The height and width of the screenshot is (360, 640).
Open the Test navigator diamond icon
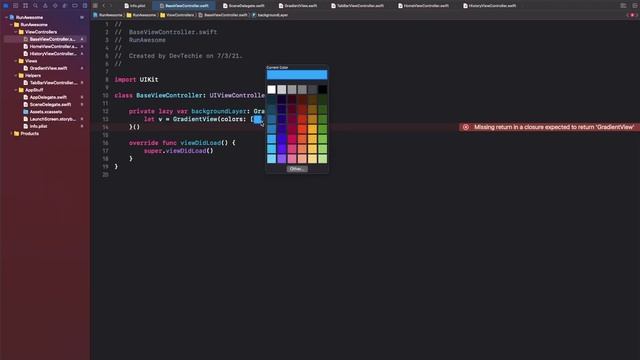pyautogui.click(x=55, y=6)
